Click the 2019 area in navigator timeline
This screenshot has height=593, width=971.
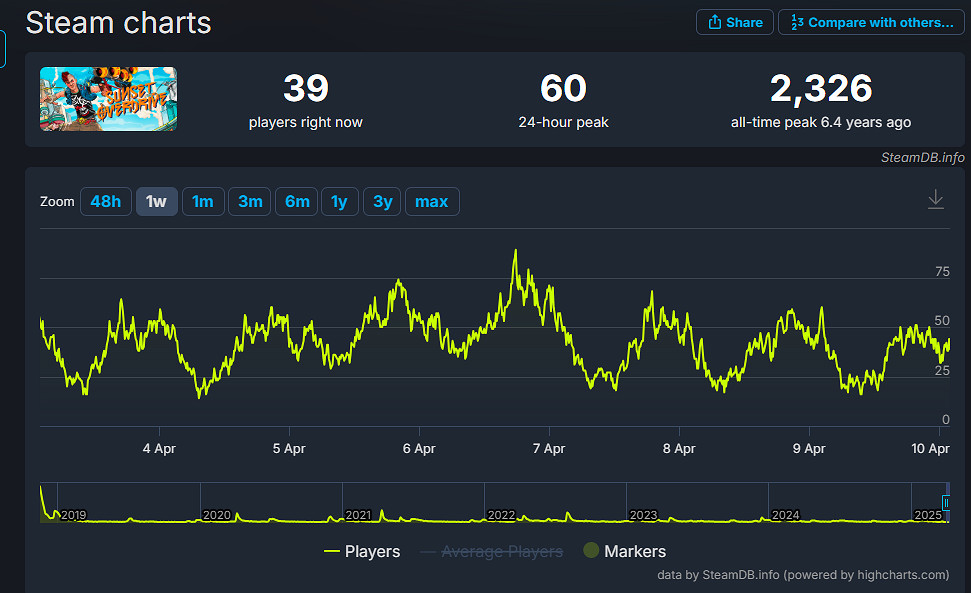pyautogui.click(x=73, y=514)
